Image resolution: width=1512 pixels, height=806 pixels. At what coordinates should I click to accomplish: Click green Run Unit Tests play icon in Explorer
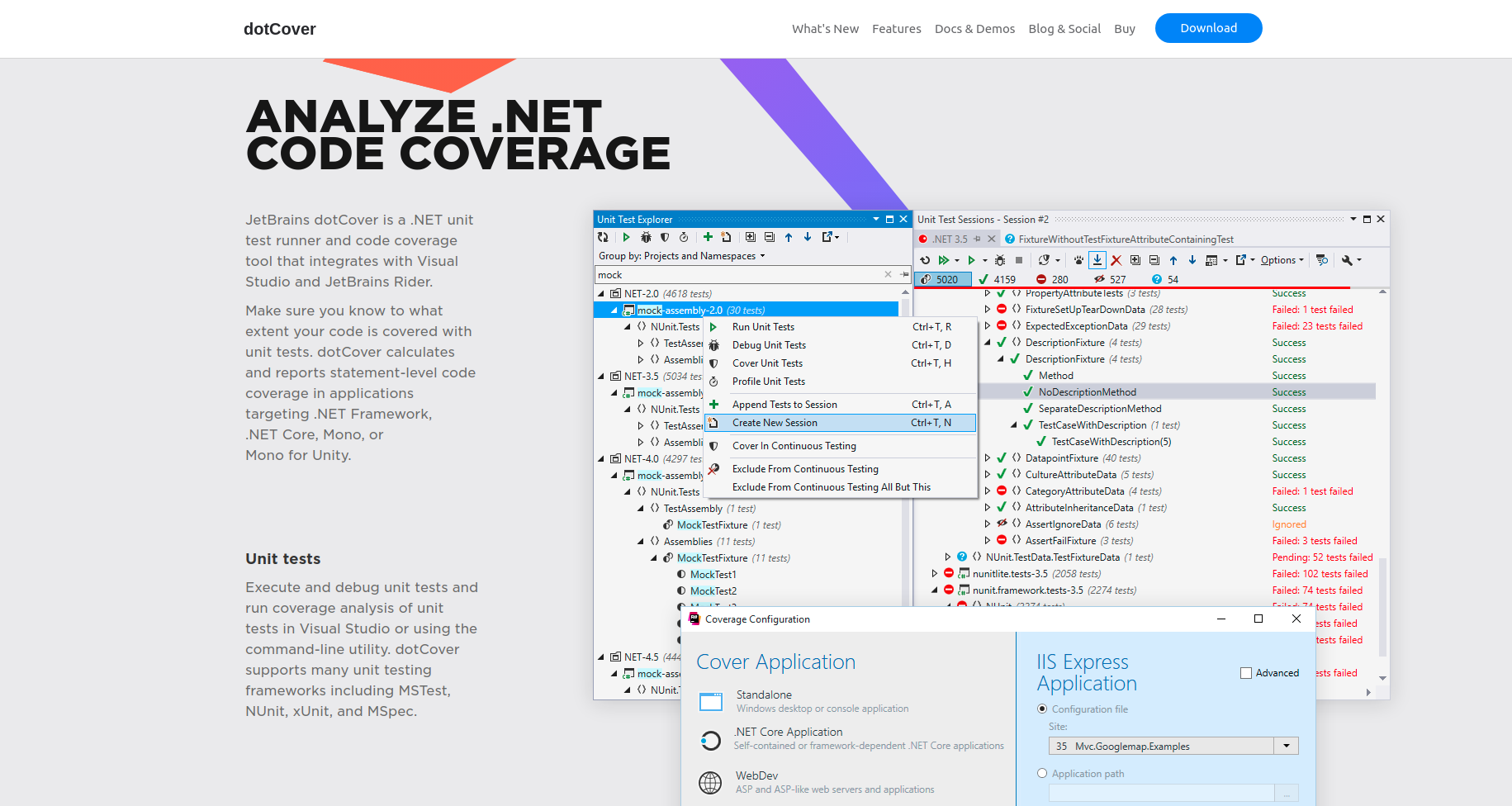point(626,237)
